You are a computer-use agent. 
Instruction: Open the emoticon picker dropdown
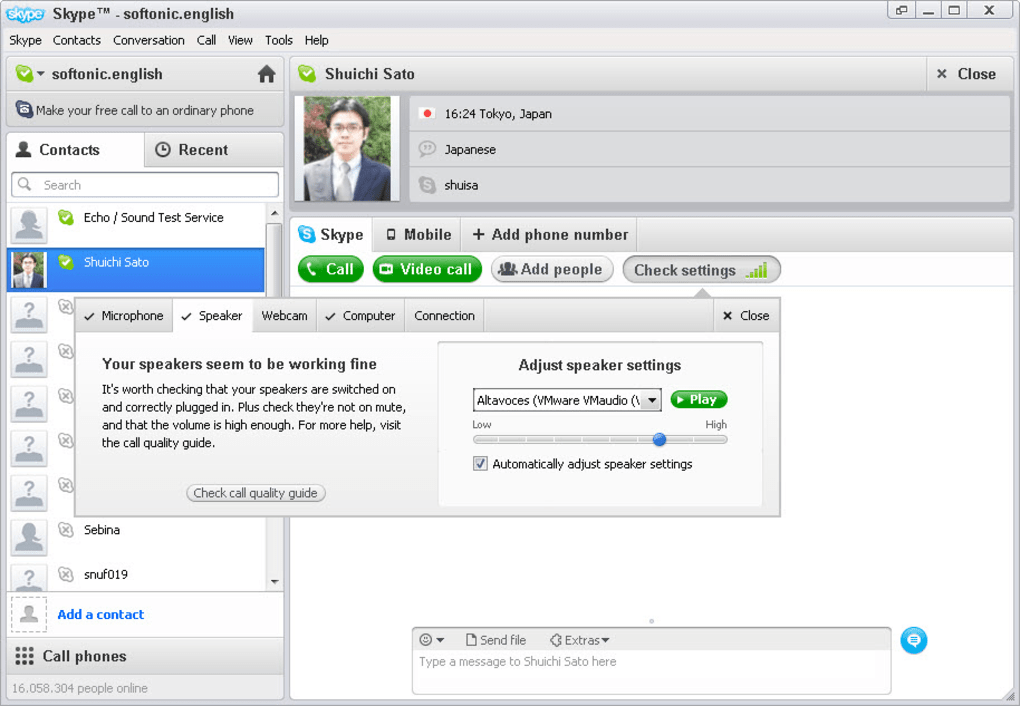click(x=431, y=640)
